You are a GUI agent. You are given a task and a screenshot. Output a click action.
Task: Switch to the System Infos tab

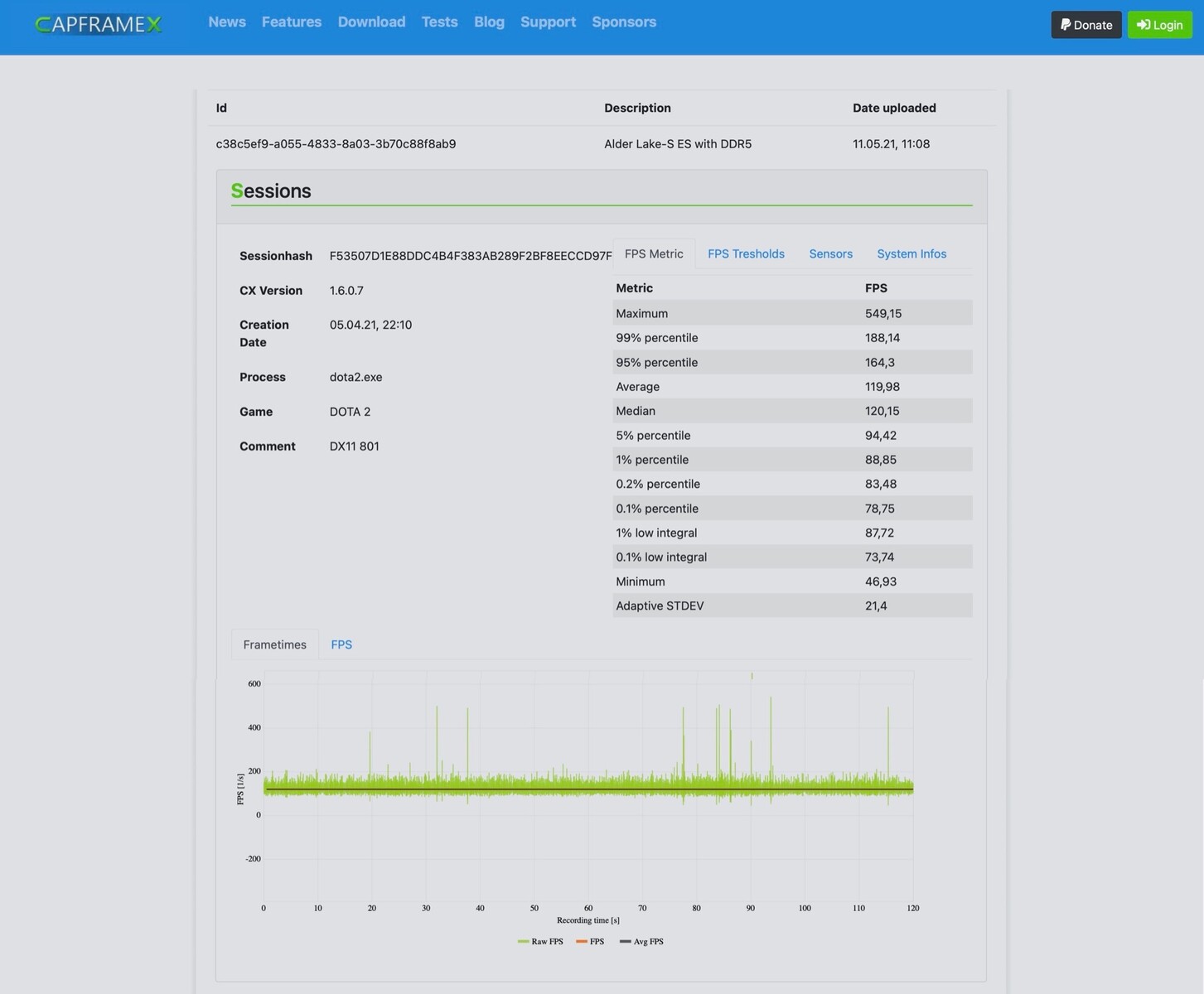click(911, 253)
